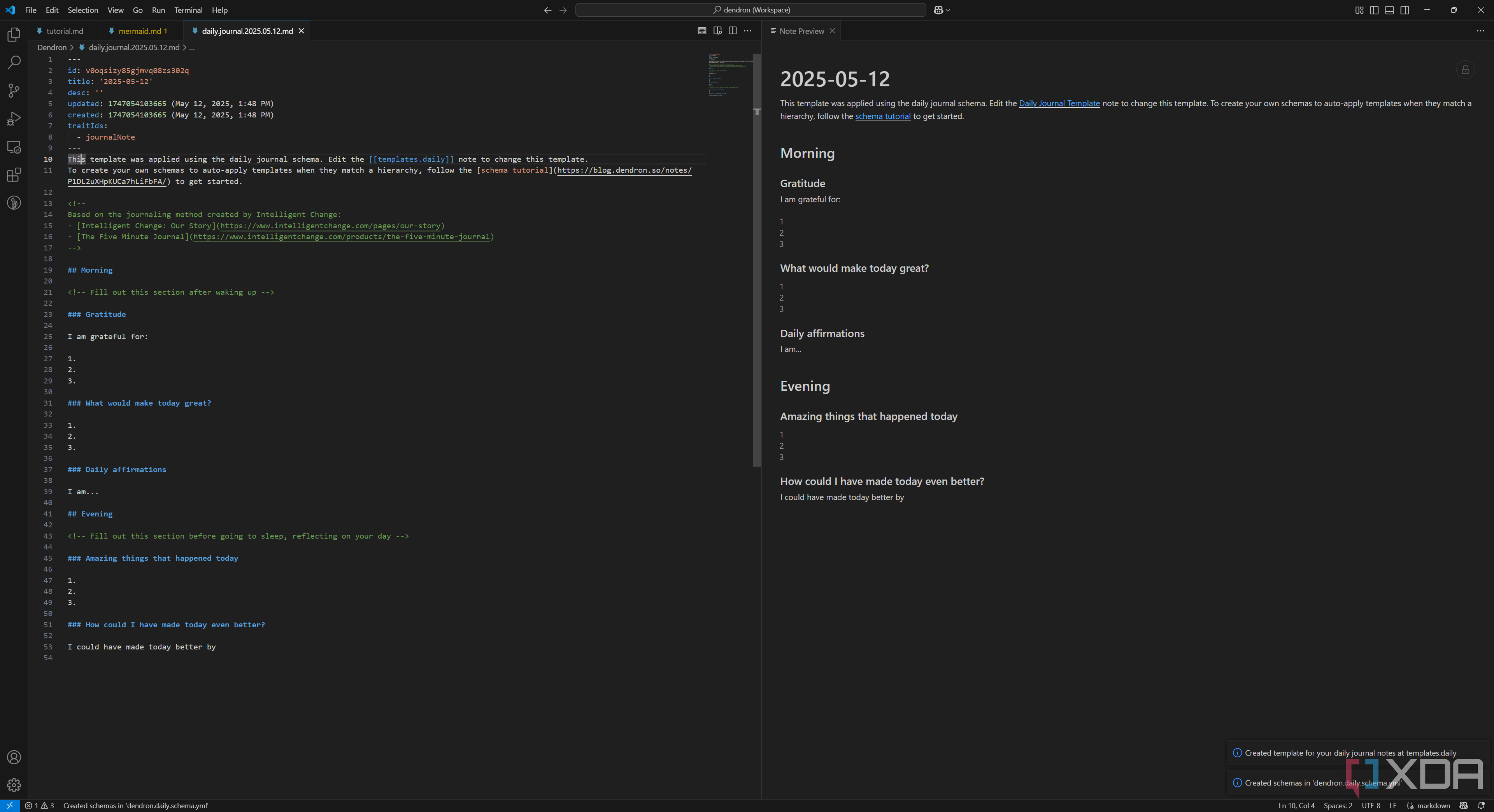Viewport: 1494px width, 812px height.
Task: Open notifications bell in status bar
Action: coord(1481,806)
